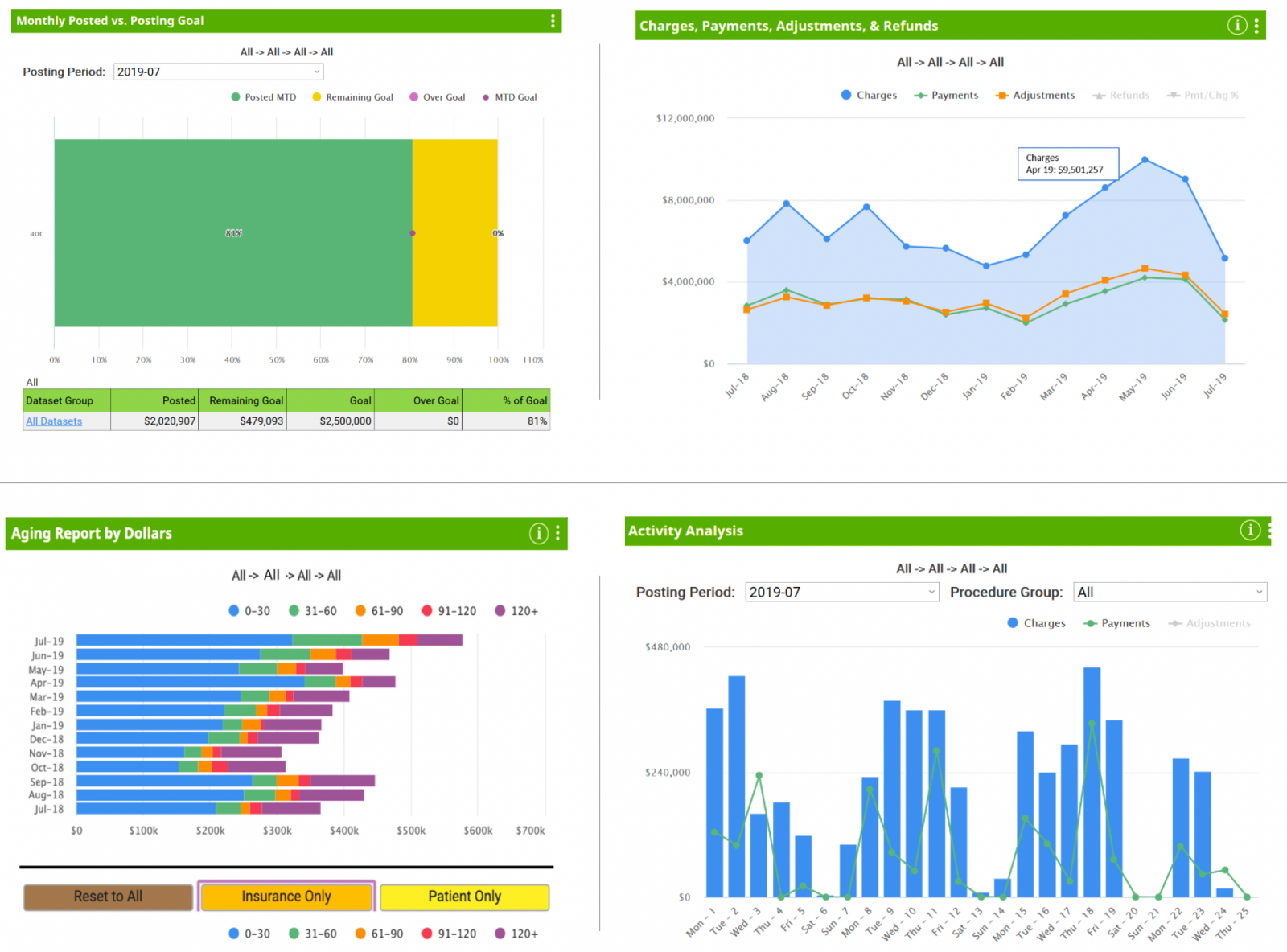This screenshot has height=952, width=1287.
Task: Toggle 0-30 aging bucket in top legend
Action: point(249,611)
